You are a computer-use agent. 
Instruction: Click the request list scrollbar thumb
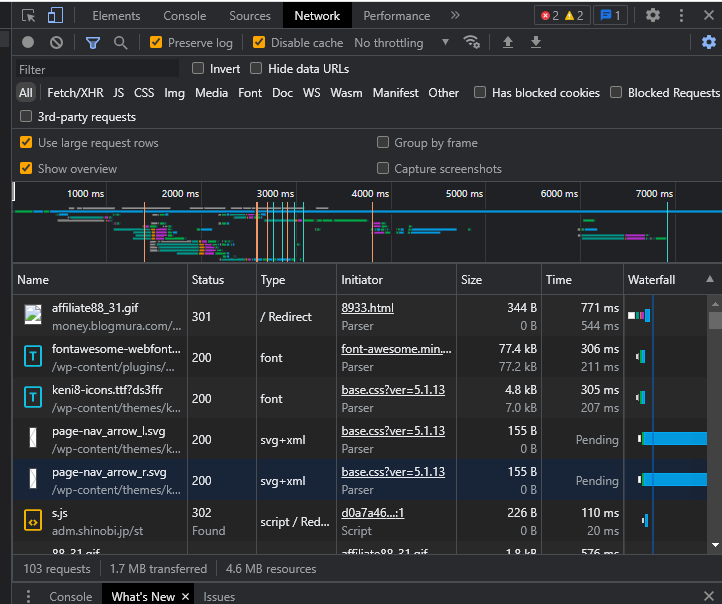click(715, 320)
